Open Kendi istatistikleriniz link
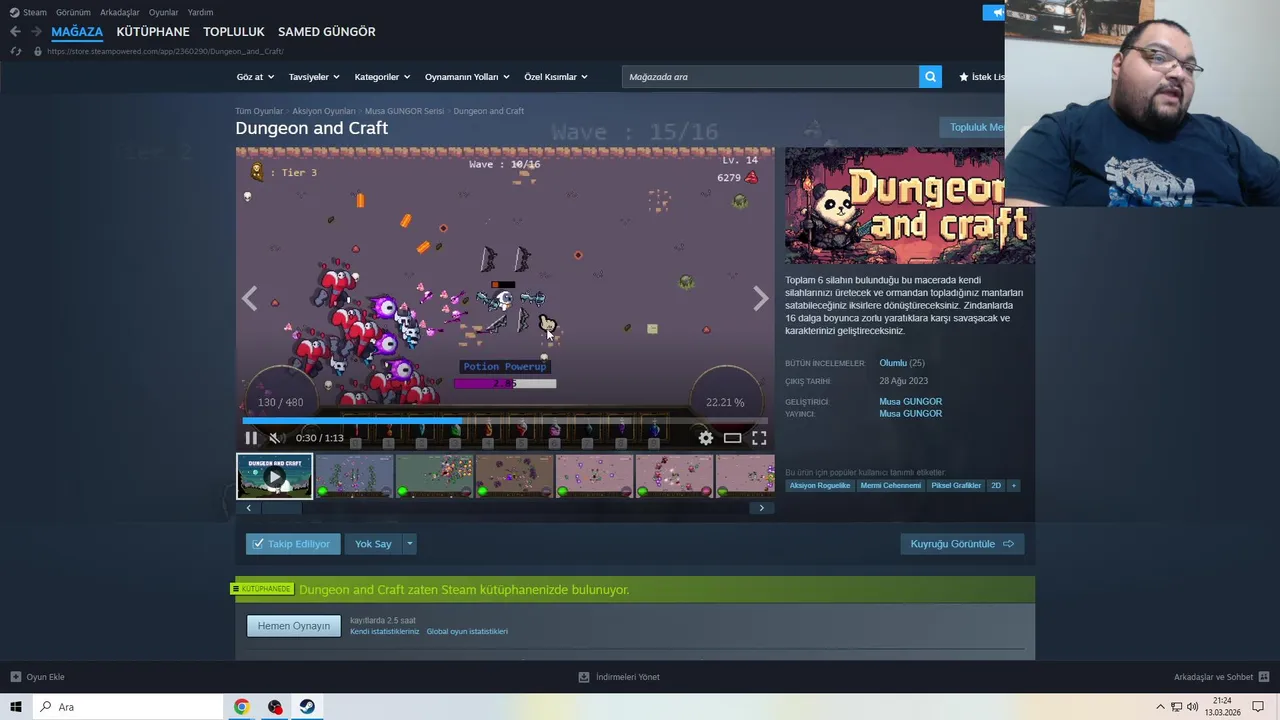This screenshot has height=720, width=1280. click(x=385, y=632)
